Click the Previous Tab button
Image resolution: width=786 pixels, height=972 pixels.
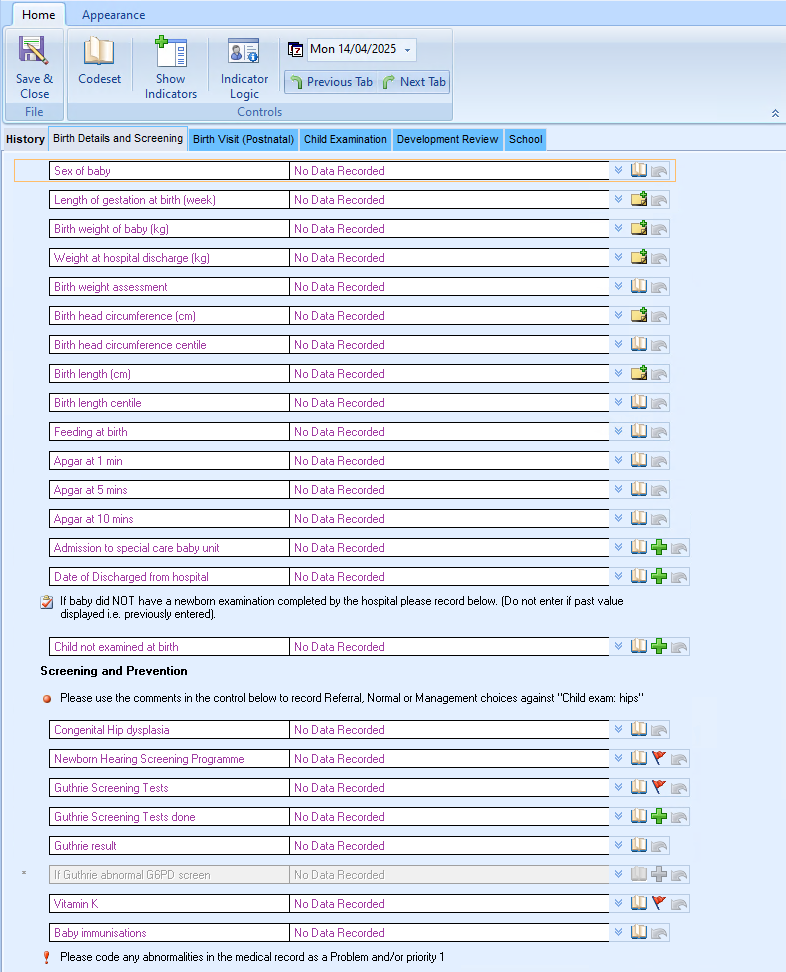tap(332, 82)
